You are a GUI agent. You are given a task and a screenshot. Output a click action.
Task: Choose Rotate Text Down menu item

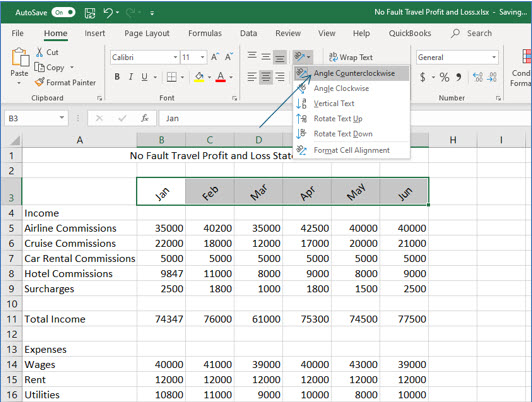coord(351,134)
